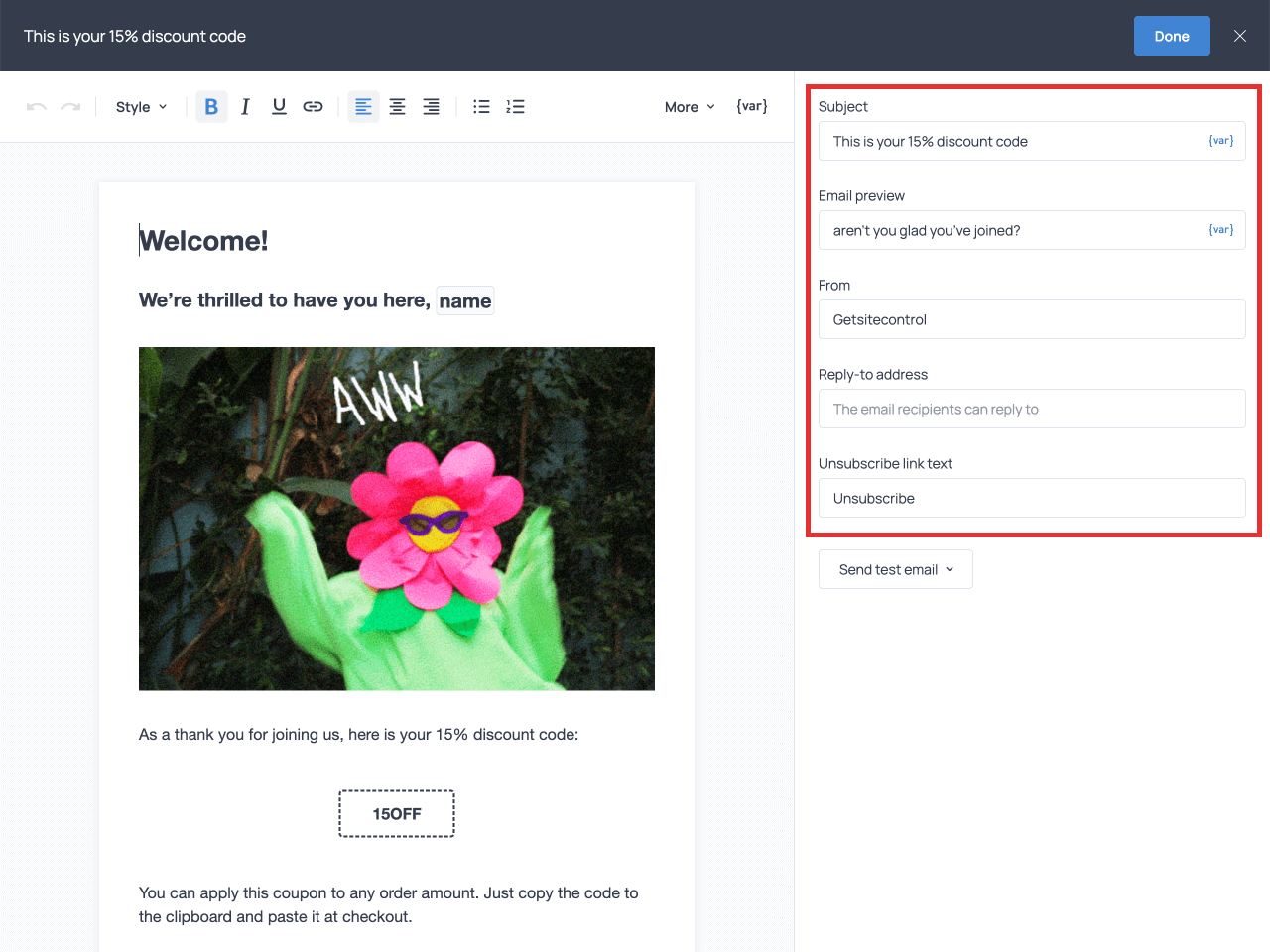Insert a hyperlink using the link icon

313,106
